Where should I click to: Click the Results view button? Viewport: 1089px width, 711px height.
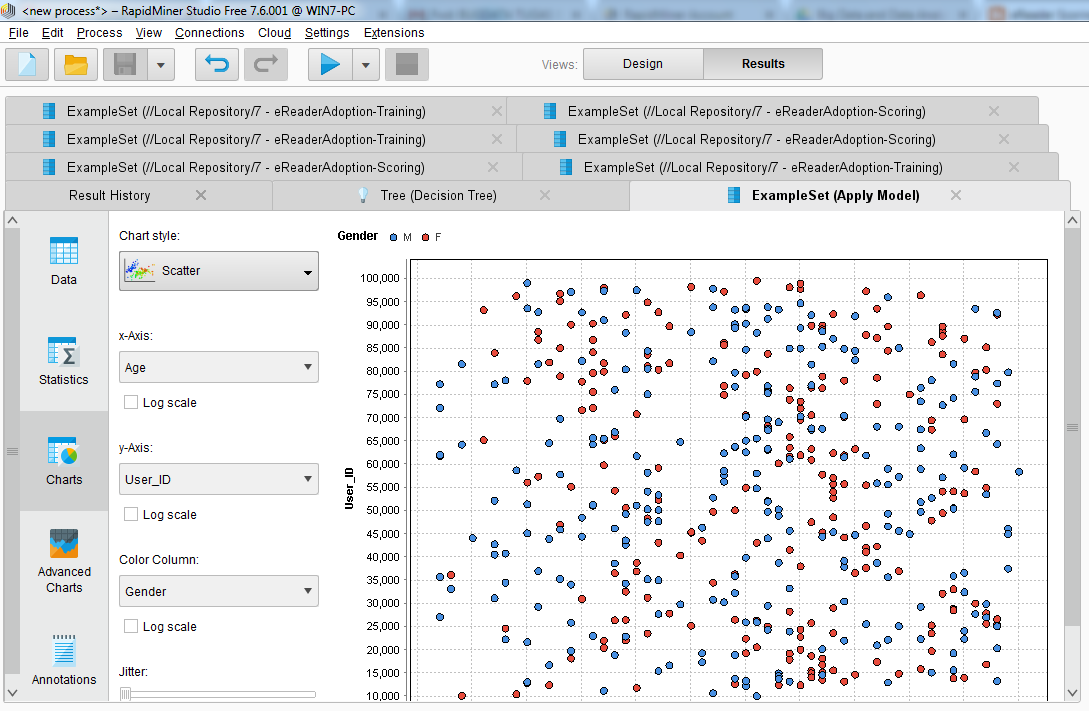[763, 63]
